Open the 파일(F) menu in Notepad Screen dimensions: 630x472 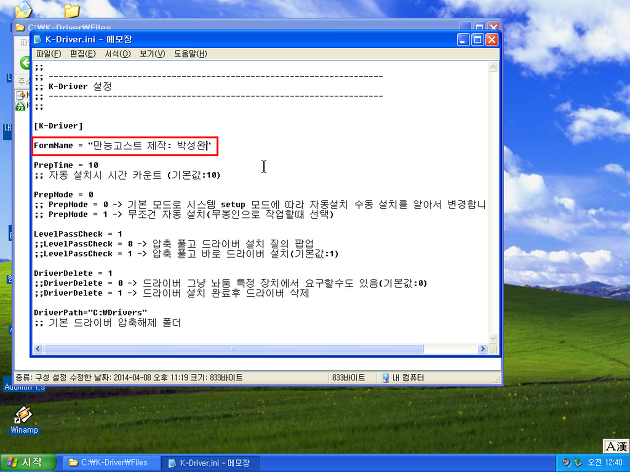pos(48,53)
